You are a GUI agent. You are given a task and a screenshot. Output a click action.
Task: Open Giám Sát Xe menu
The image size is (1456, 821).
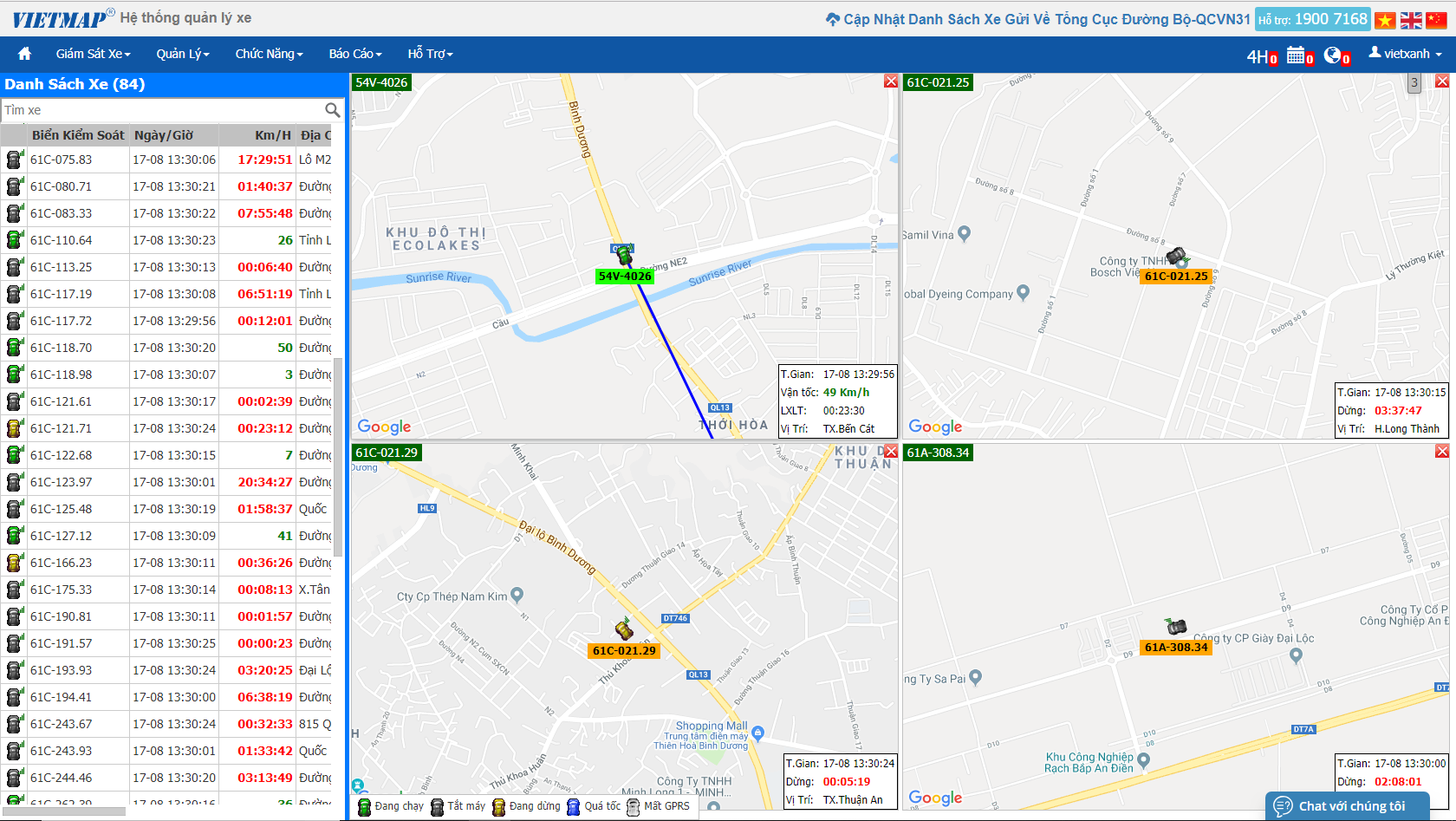pyautogui.click(x=94, y=54)
